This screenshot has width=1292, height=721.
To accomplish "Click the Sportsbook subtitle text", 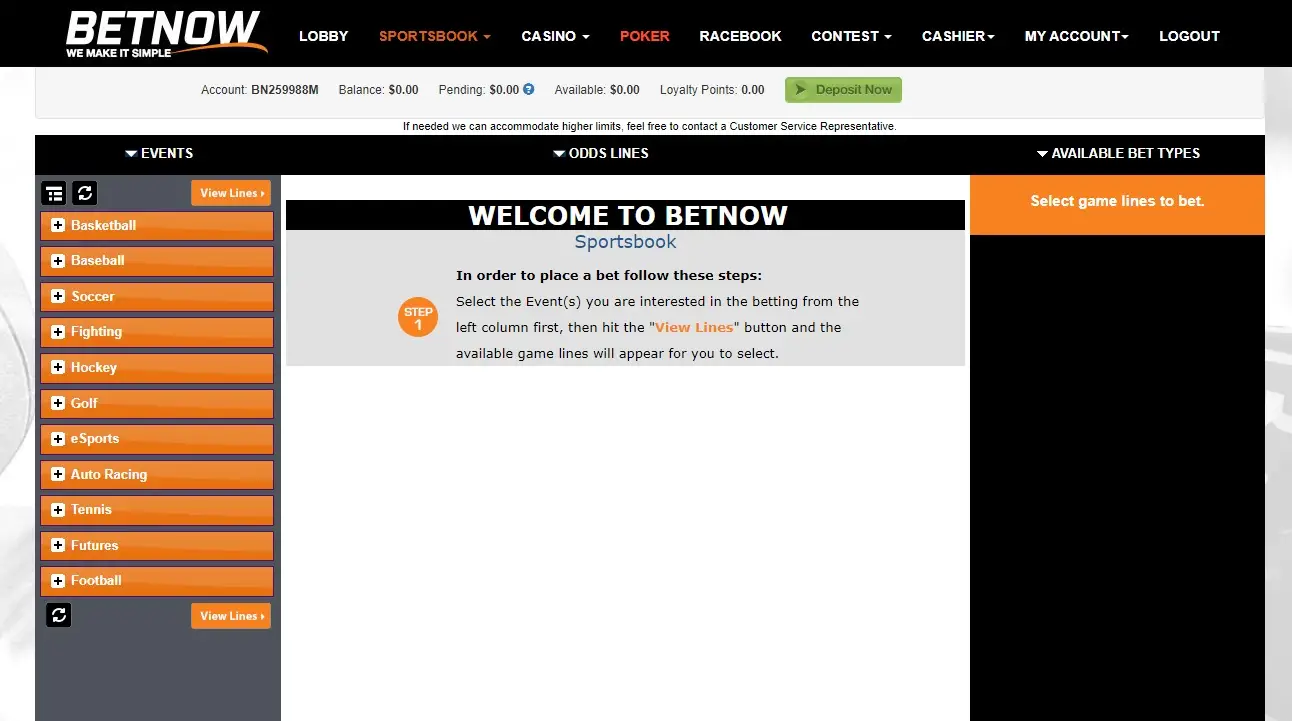I will [625, 242].
